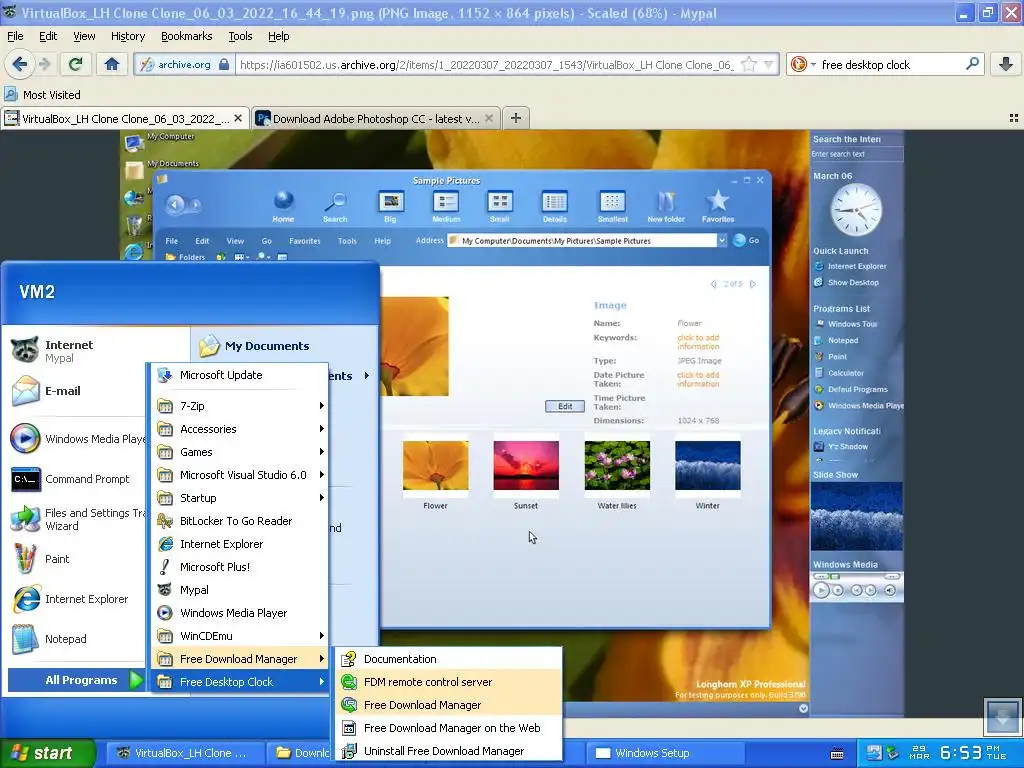Switch to Big view in Sample Pictures

click(391, 206)
